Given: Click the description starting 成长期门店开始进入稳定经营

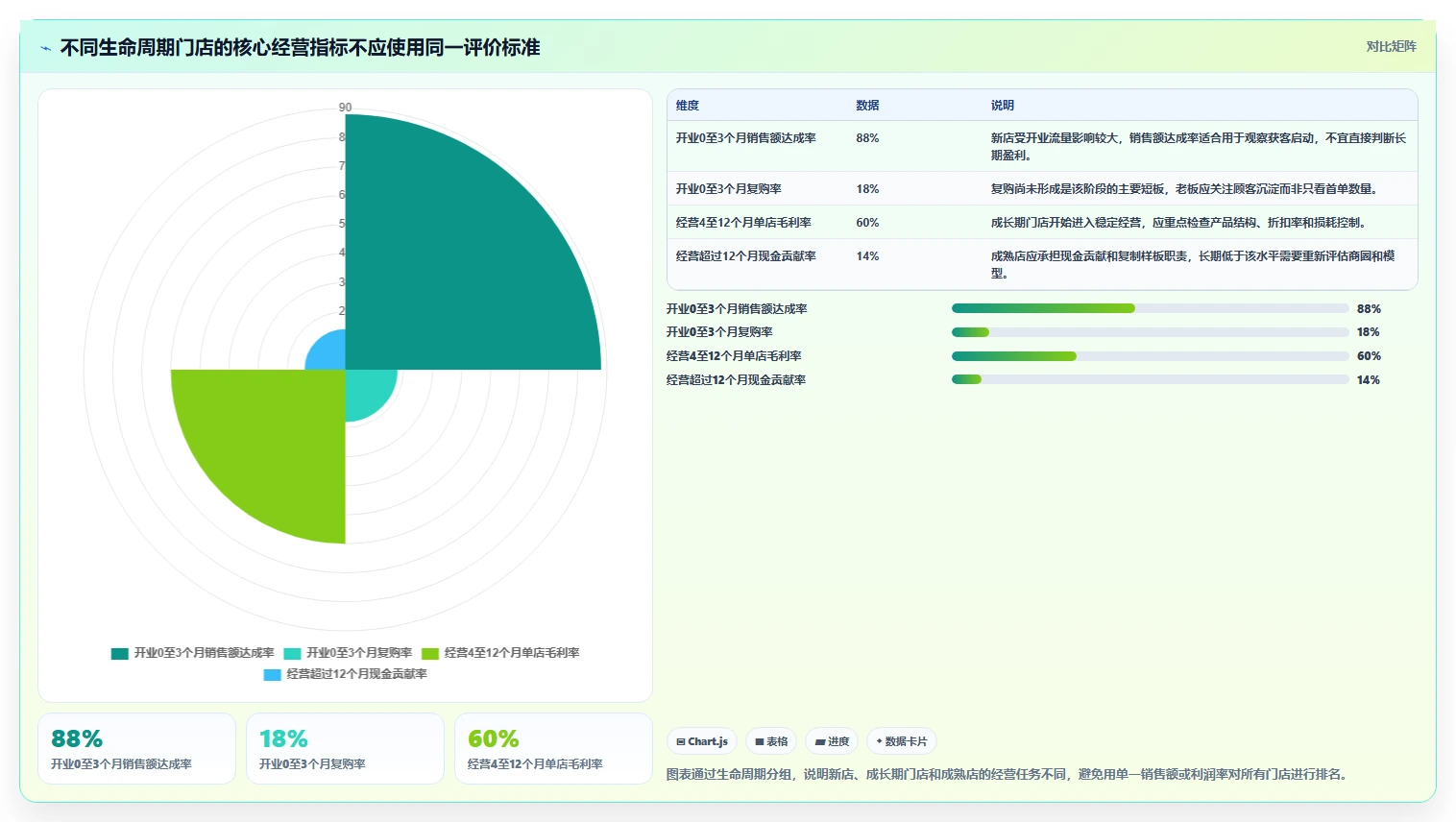Looking at the screenshot, I should (1179, 223).
